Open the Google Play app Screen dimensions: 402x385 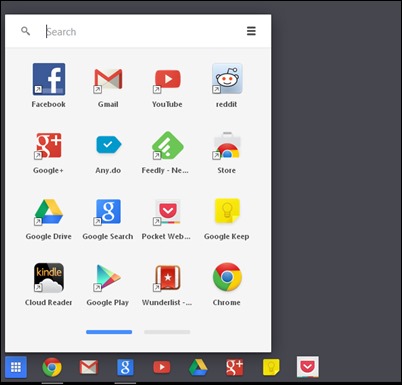pos(107,277)
